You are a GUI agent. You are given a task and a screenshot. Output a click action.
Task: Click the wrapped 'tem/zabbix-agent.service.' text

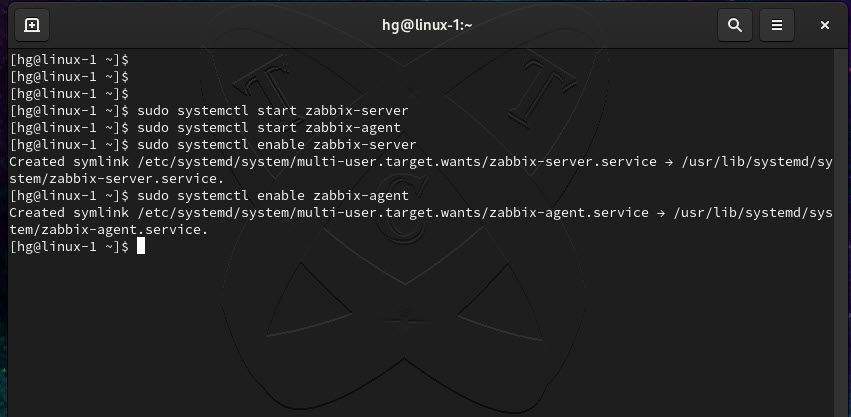109,230
